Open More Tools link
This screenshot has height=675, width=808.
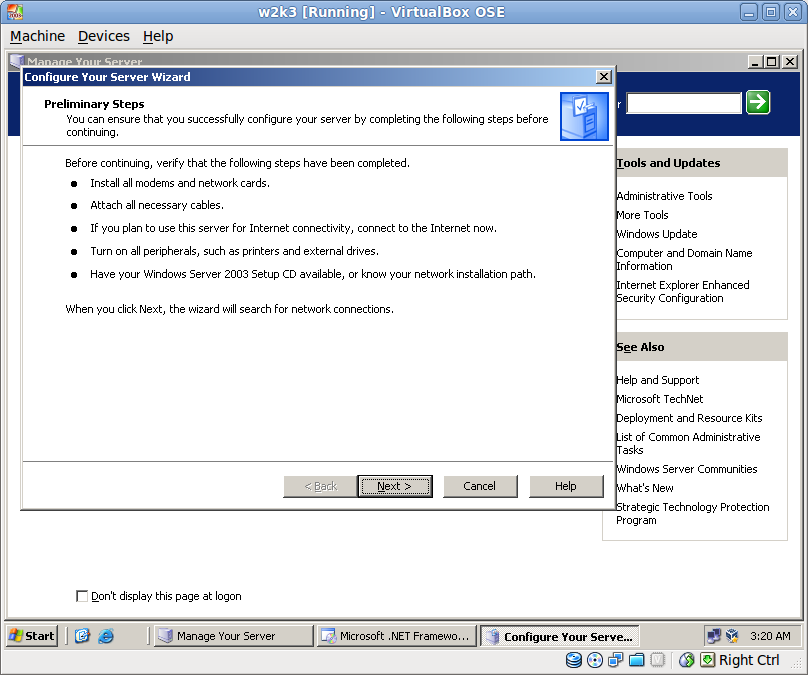642,215
